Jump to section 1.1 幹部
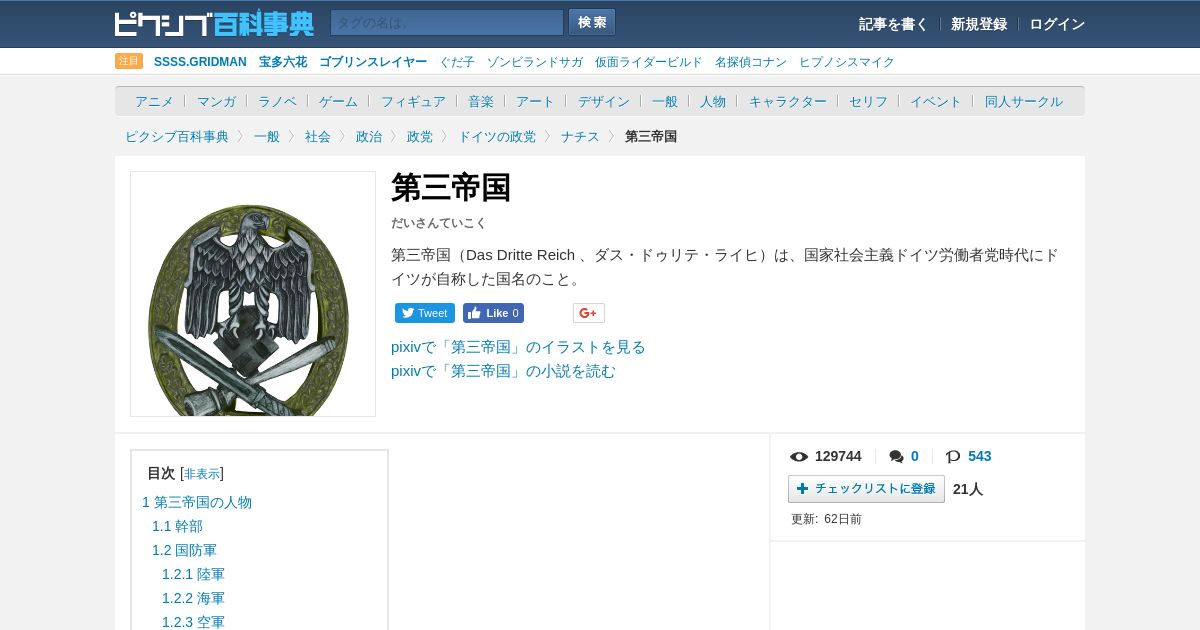This screenshot has height=630, width=1200. (x=177, y=526)
